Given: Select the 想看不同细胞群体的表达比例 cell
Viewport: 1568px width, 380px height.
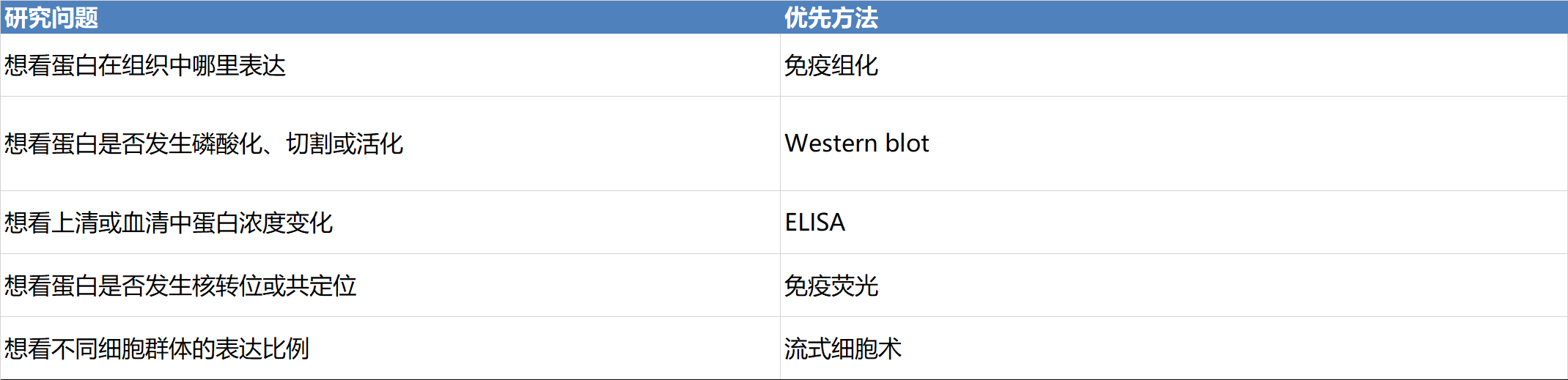Looking at the screenshot, I should click(x=157, y=349).
